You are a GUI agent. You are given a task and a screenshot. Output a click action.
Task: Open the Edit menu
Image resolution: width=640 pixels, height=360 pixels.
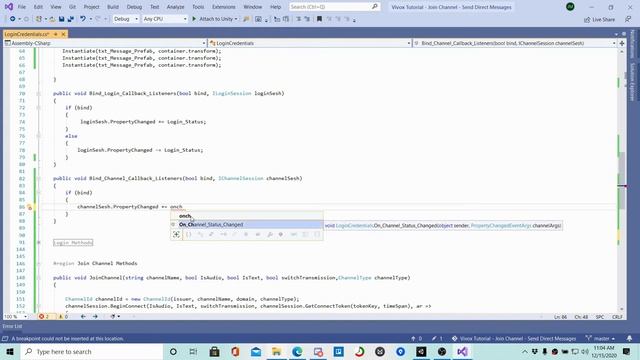38,7
